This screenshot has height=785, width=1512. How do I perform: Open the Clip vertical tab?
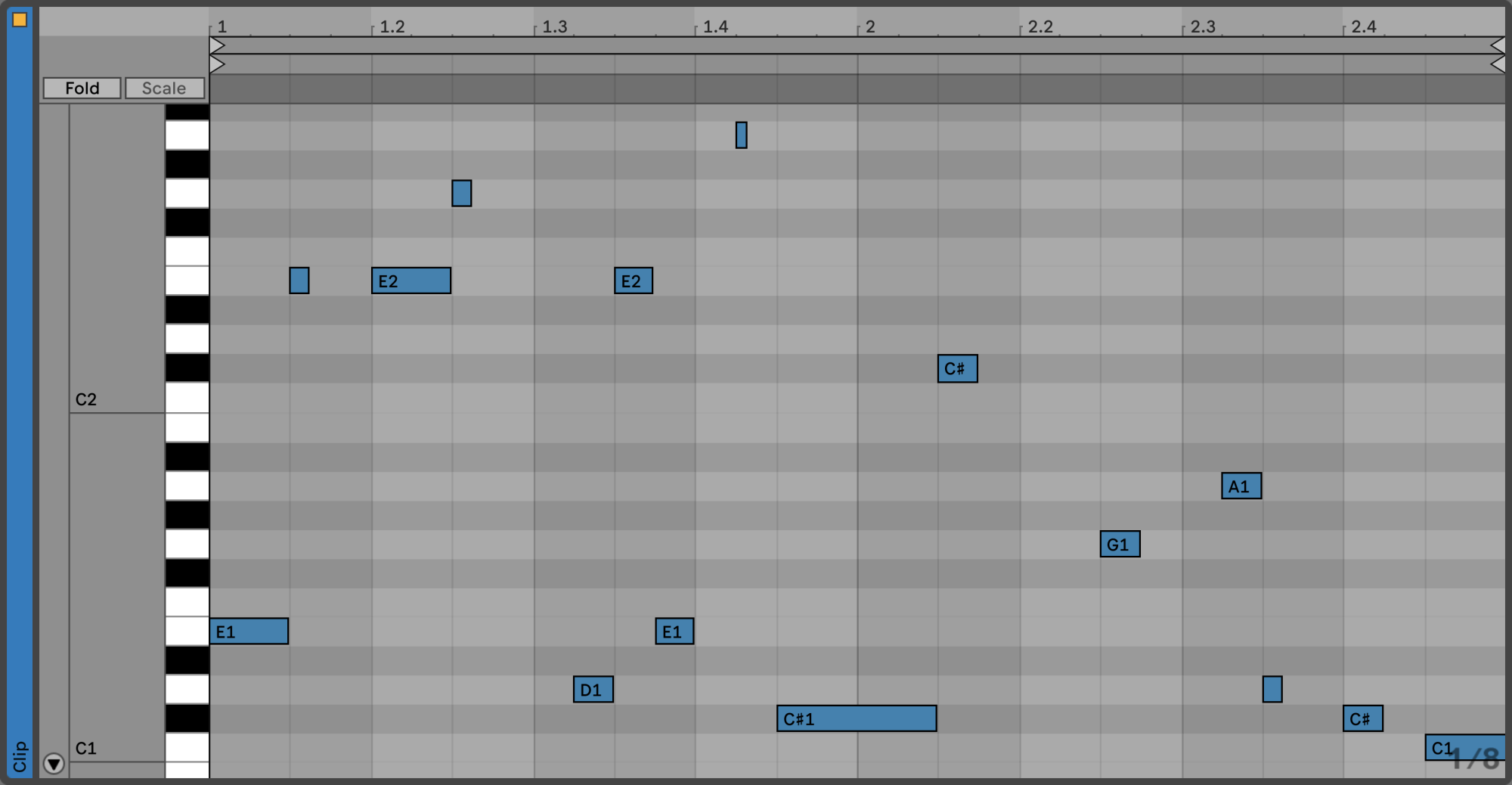(20, 756)
